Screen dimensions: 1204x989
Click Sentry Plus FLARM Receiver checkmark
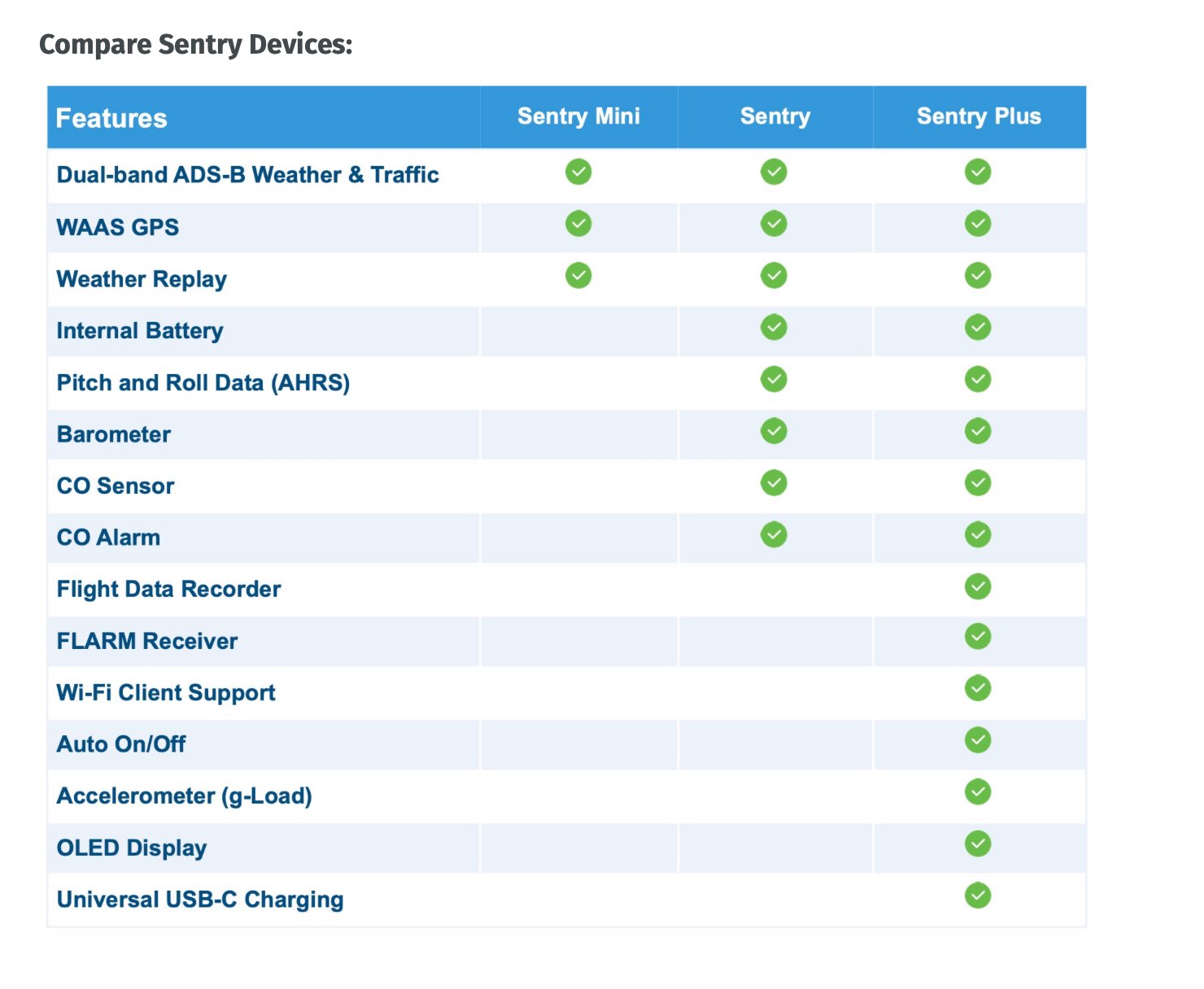coord(978,637)
